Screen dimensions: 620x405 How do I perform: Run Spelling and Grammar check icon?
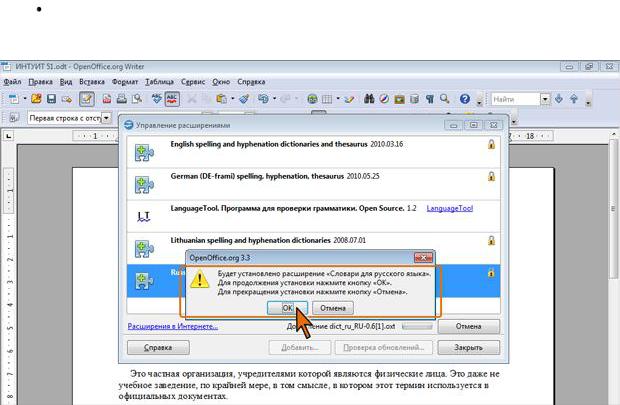[x=157, y=99]
